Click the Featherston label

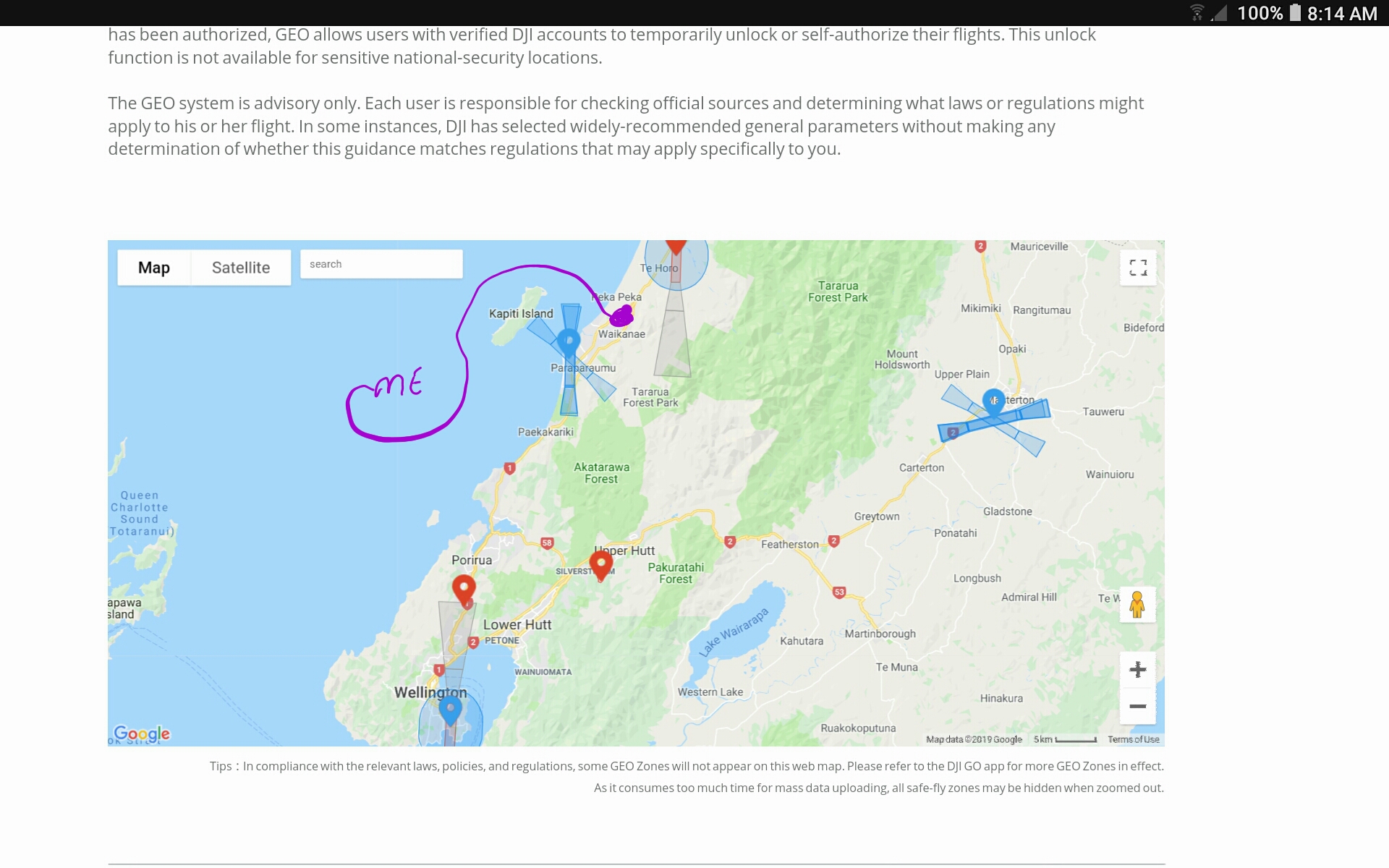[x=790, y=544]
